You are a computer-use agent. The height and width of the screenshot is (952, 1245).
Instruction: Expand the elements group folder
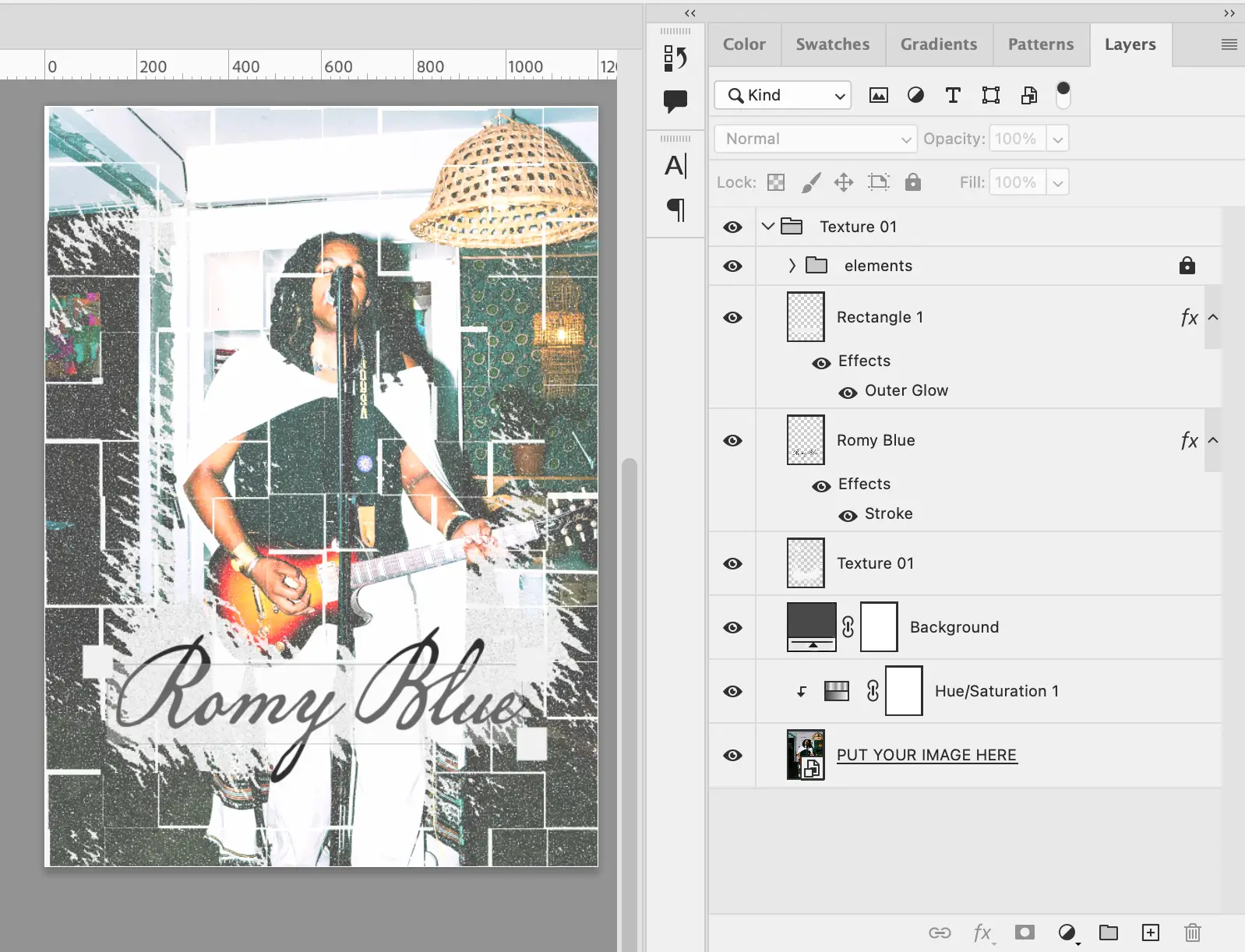(x=792, y=266)
